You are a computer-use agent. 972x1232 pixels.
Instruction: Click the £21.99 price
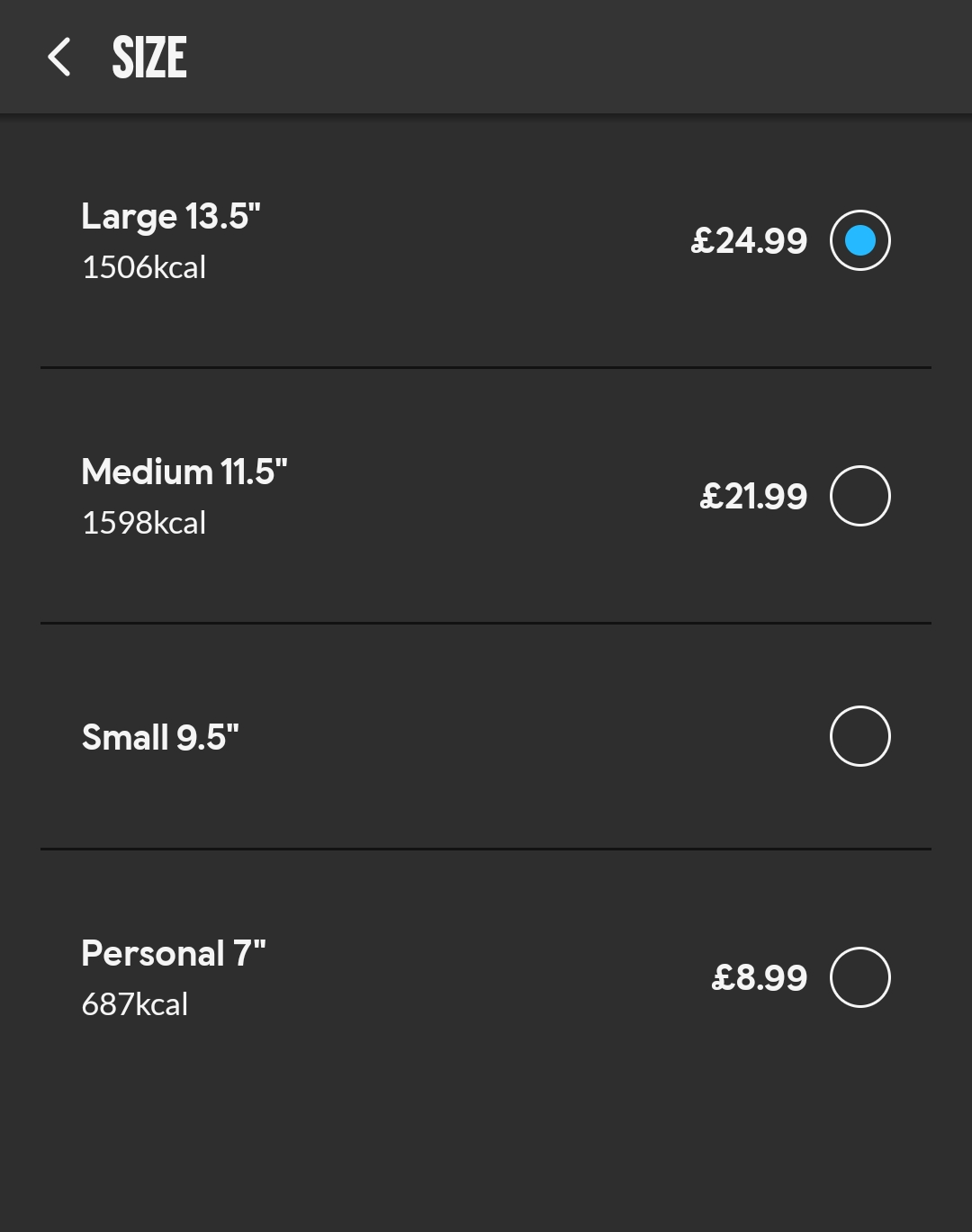[x=753, y=497]
